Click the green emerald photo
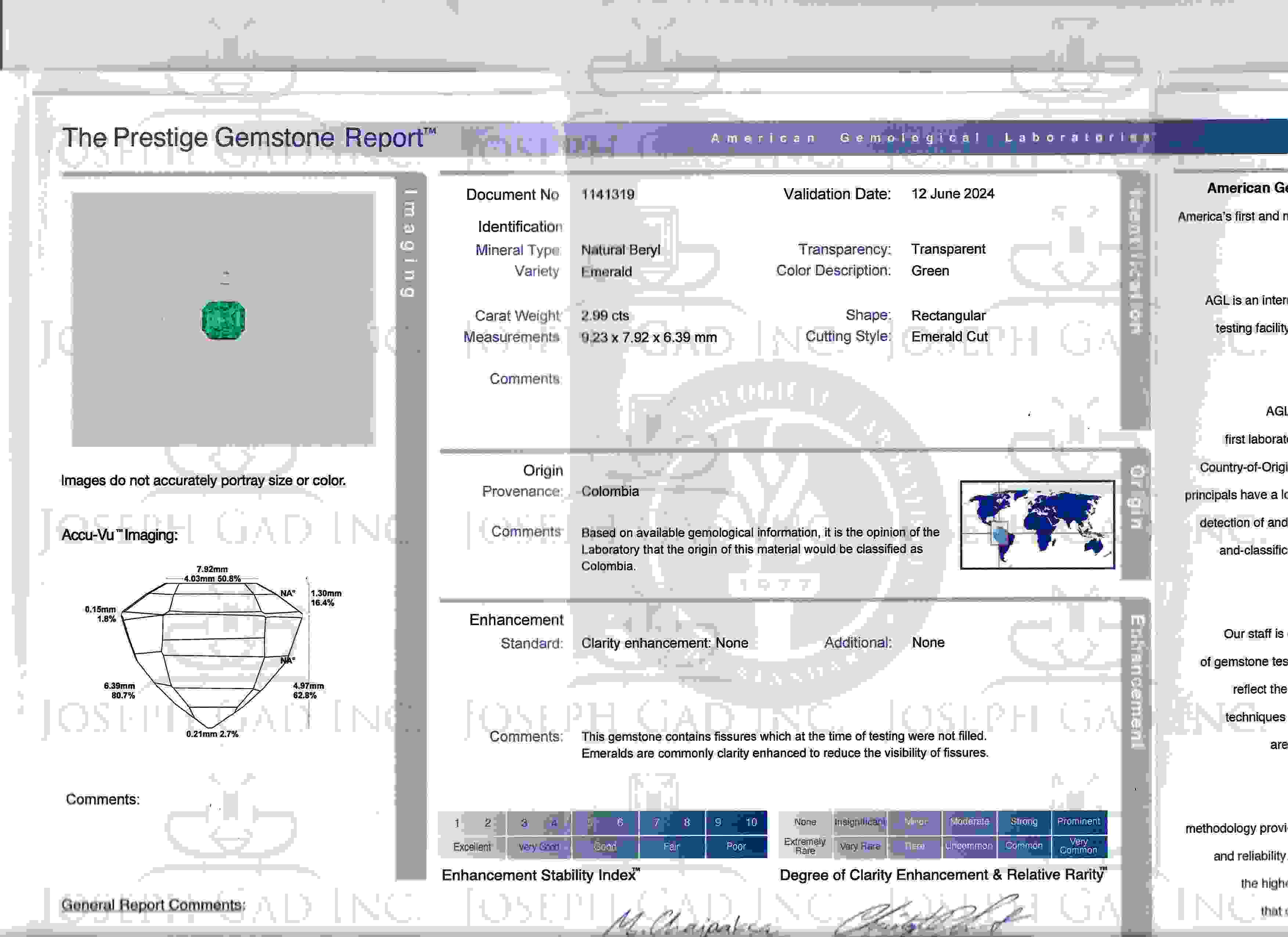The height and width of the screenshot is (937, 1288). (223, 320)
